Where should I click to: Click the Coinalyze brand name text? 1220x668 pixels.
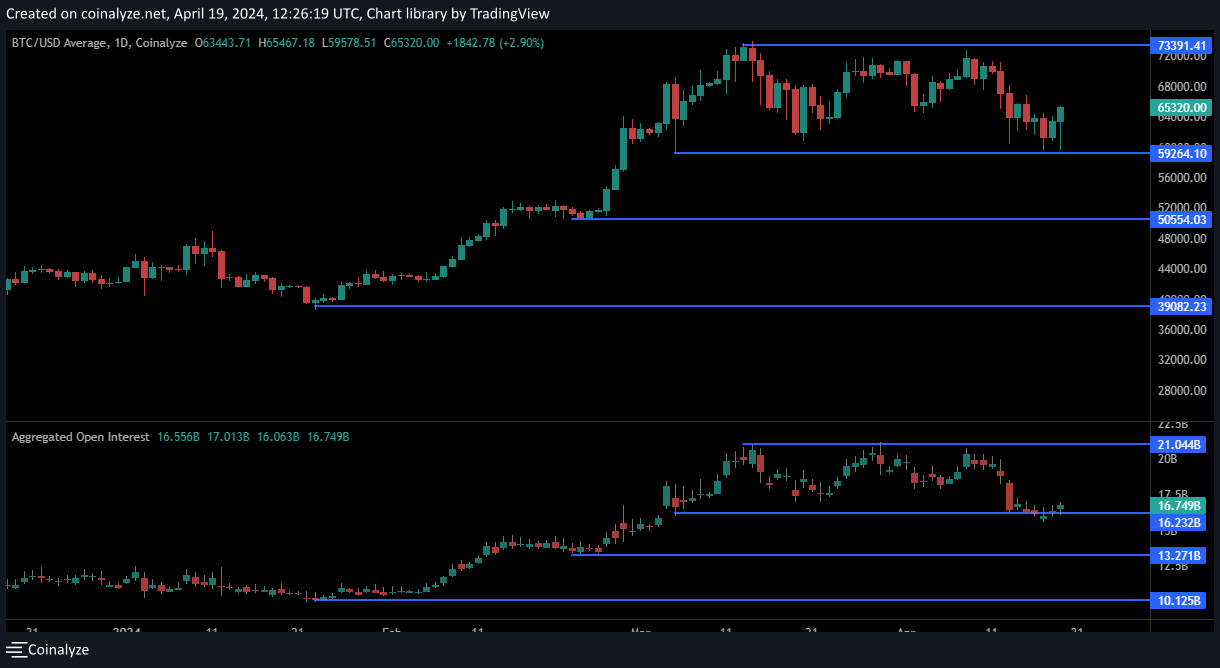(58, 650)
